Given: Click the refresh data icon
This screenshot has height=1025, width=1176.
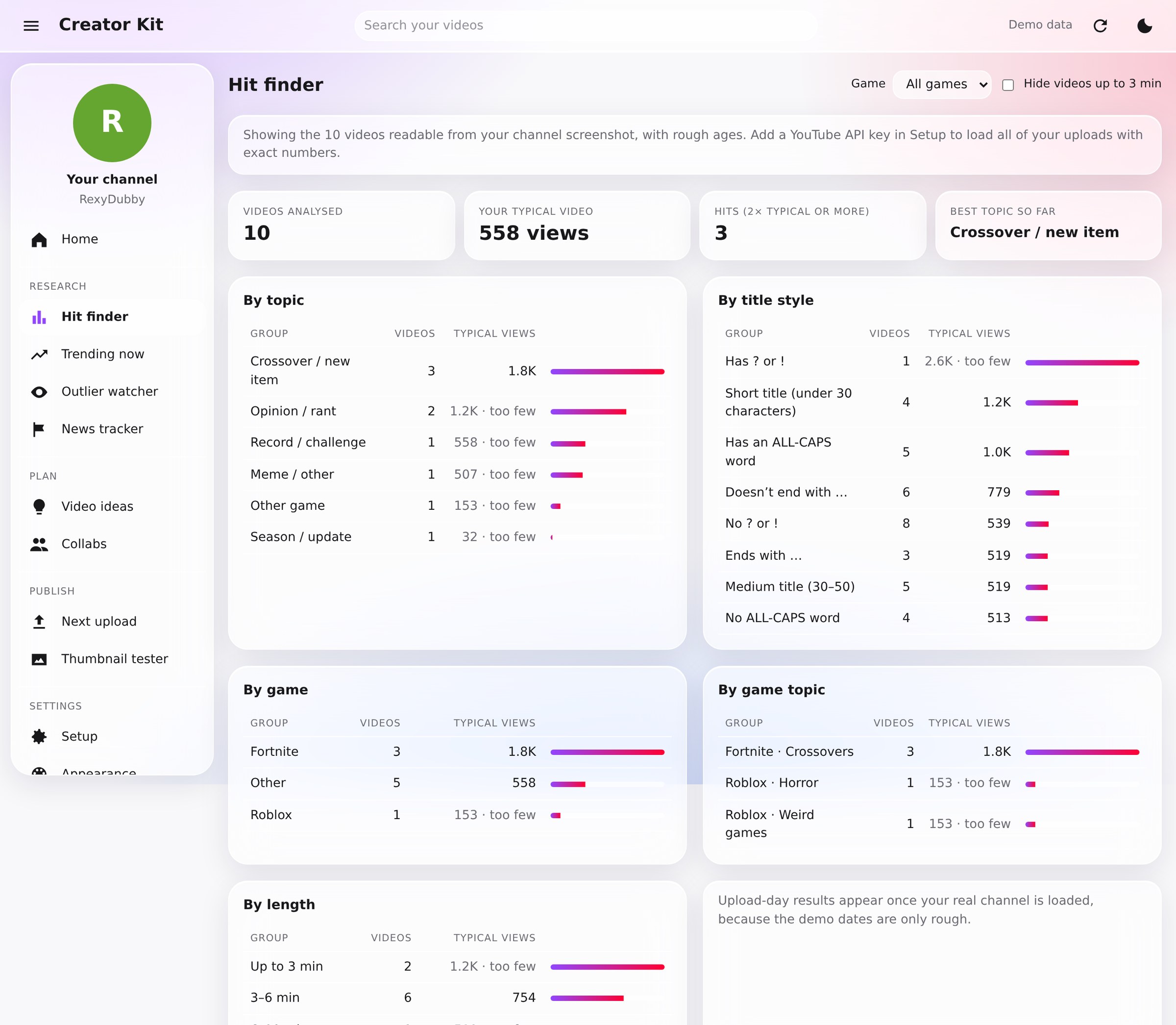Looking at the screenshot, I should tap(1100, 26).
